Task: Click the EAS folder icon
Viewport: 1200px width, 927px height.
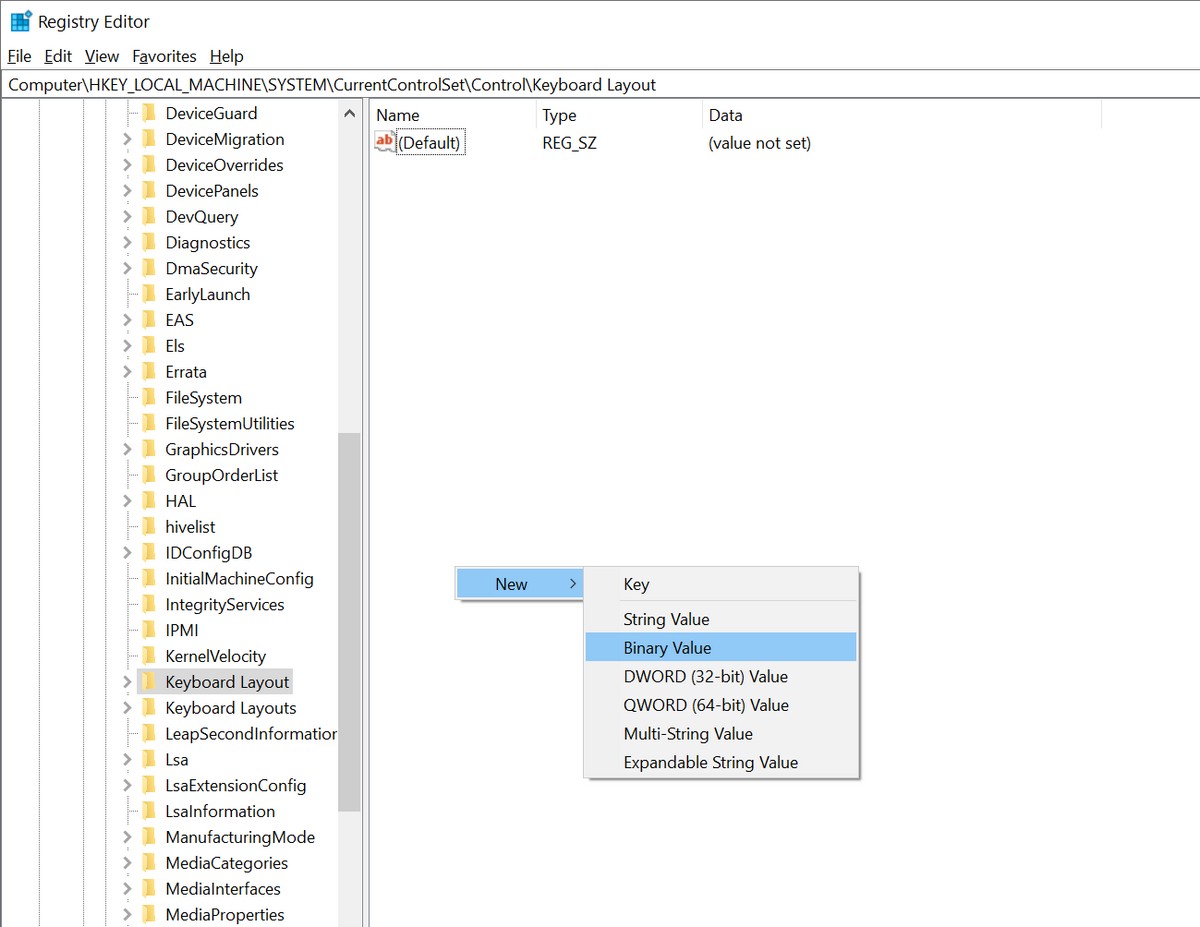Action: 148,320
